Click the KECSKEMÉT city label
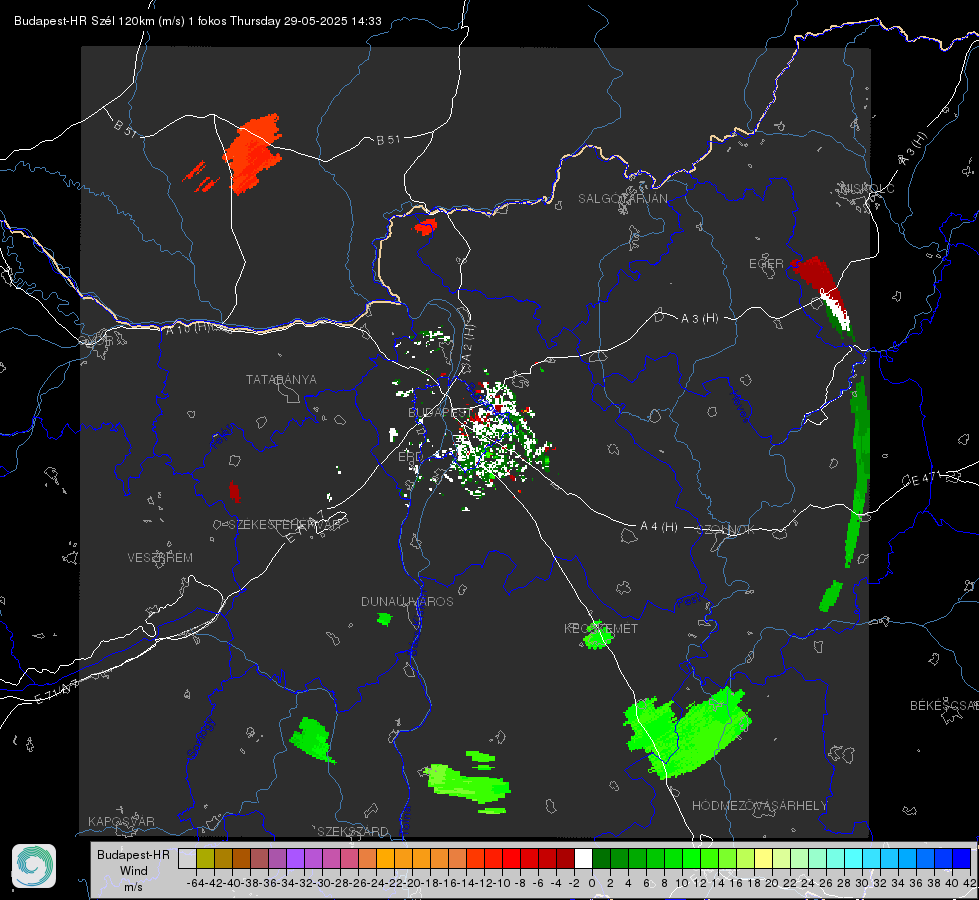 tap(601, 628)
